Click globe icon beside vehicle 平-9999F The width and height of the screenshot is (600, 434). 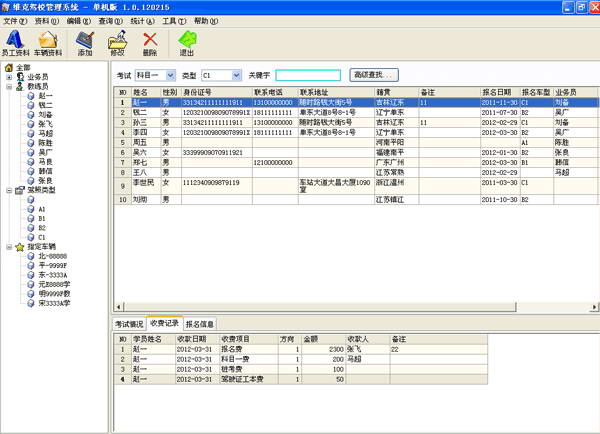[31, 266]
